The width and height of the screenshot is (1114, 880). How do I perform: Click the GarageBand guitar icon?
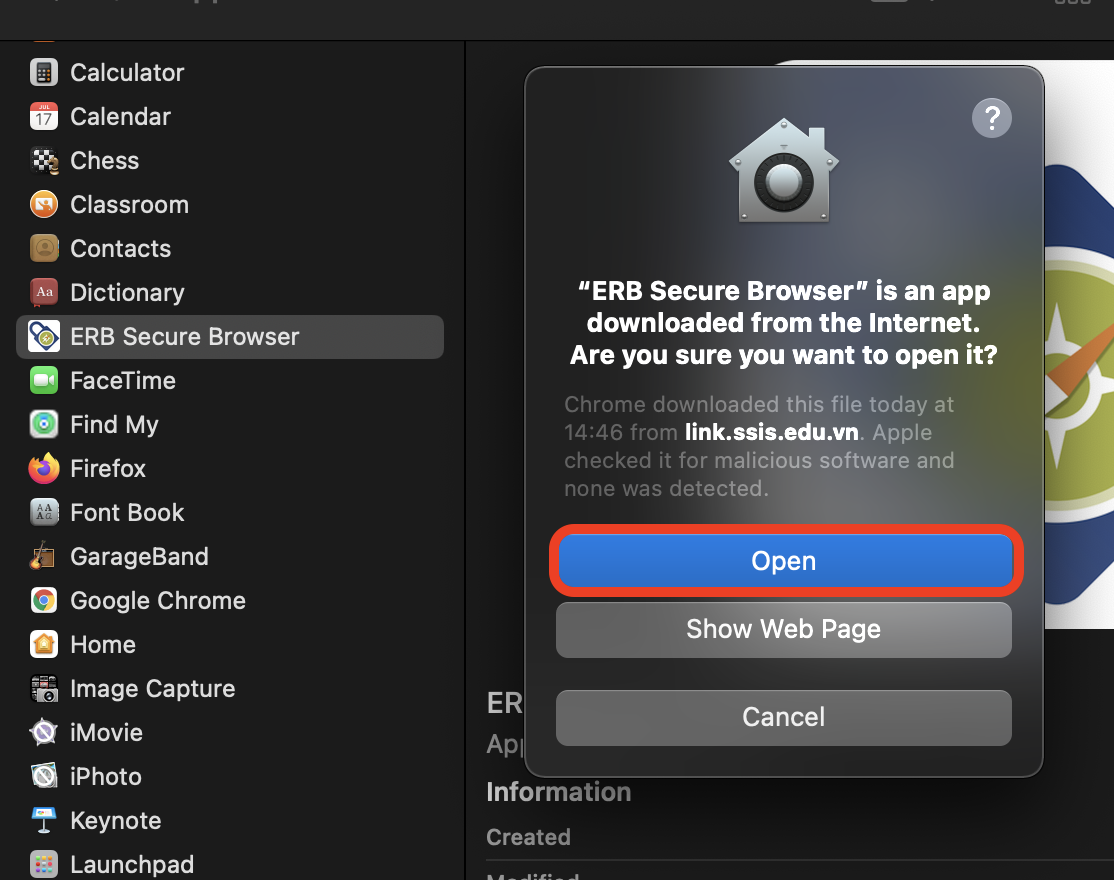43,557
